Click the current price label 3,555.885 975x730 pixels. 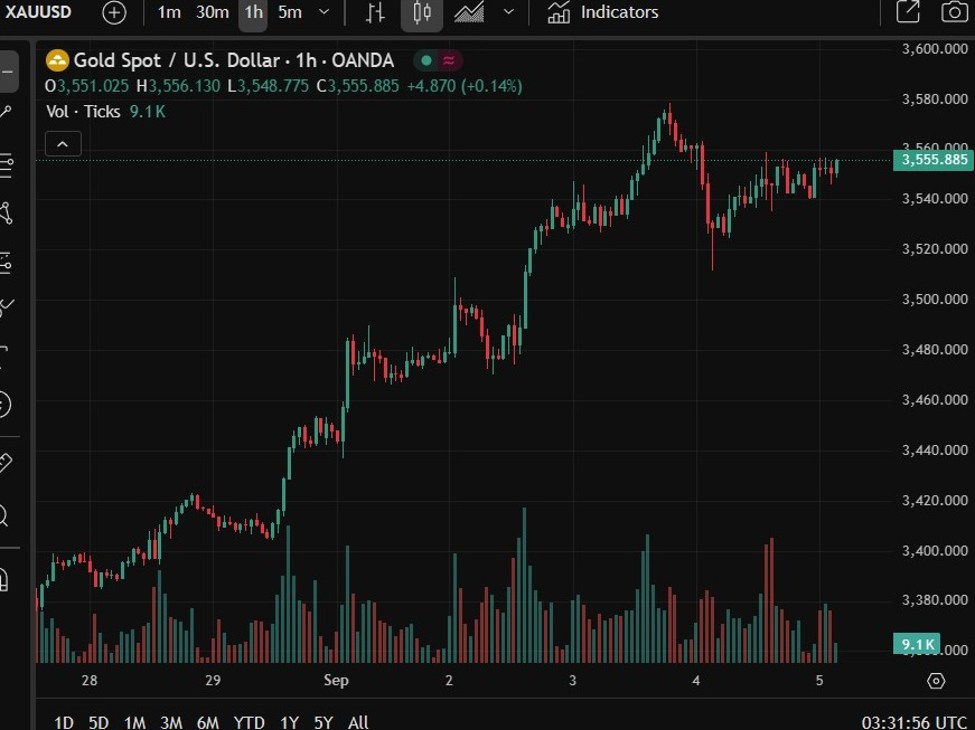pos(932,160)
